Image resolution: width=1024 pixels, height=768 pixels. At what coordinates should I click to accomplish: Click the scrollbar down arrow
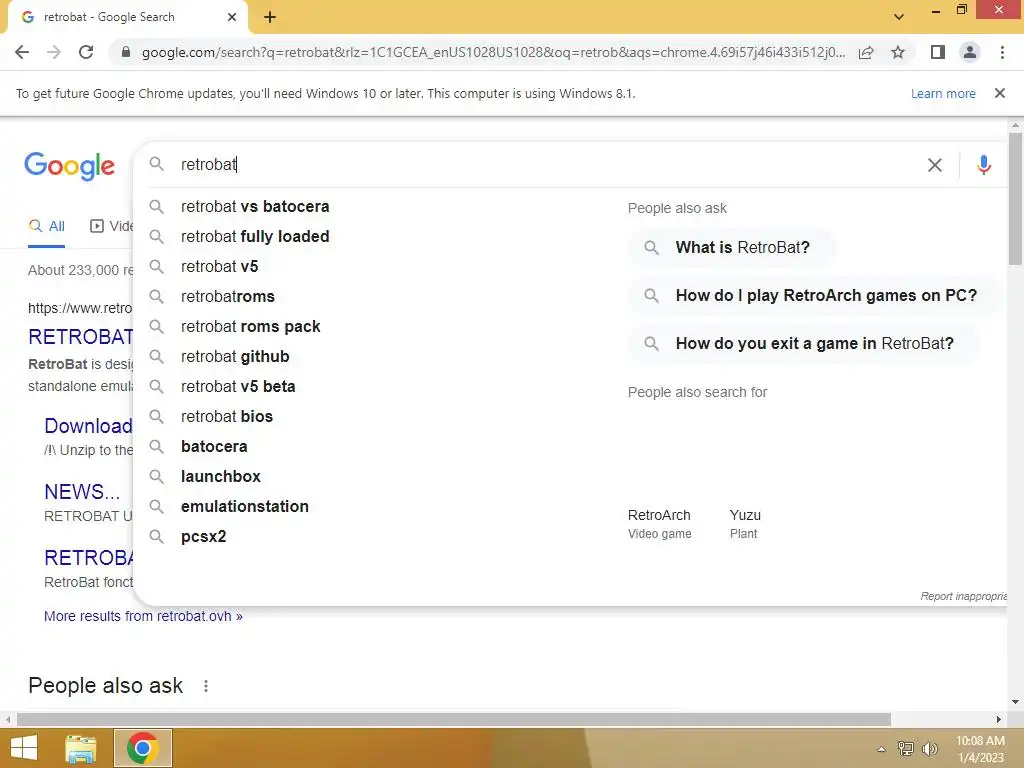[1015, 703]
